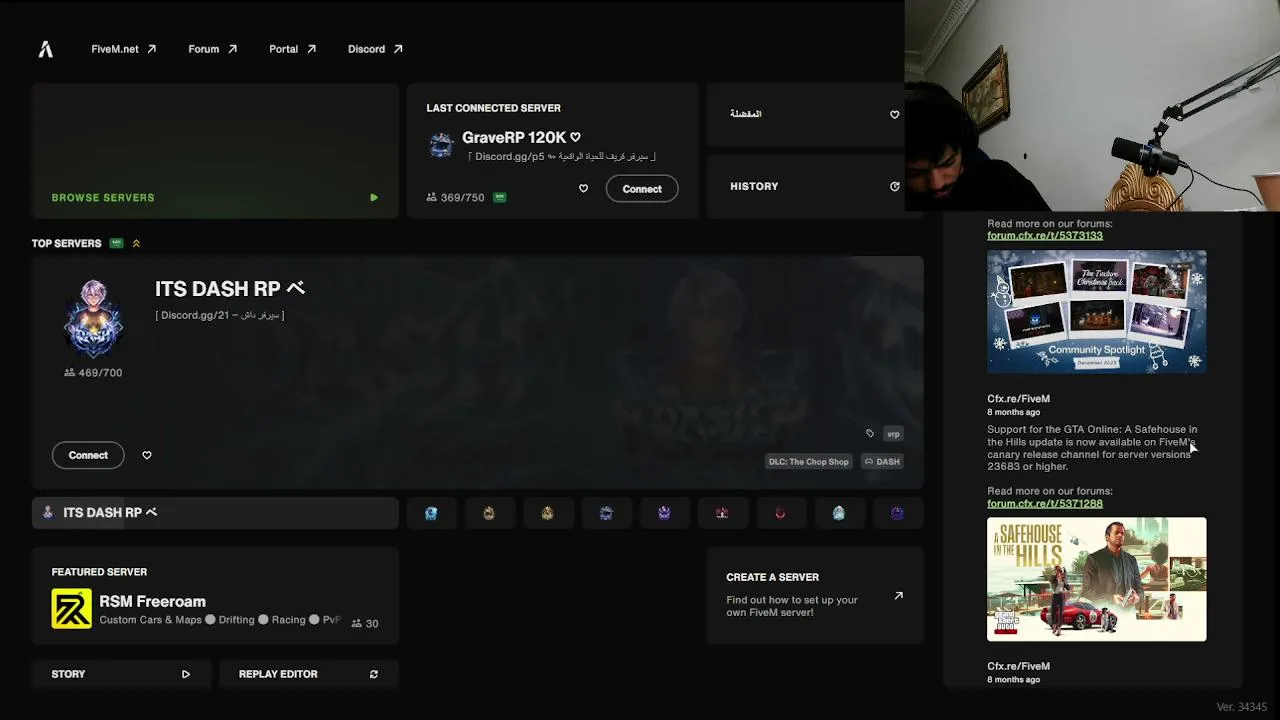This screenshot has height=720, width=1280.
Task: Click the 469/700 player count
Action: tap(93, 373)
